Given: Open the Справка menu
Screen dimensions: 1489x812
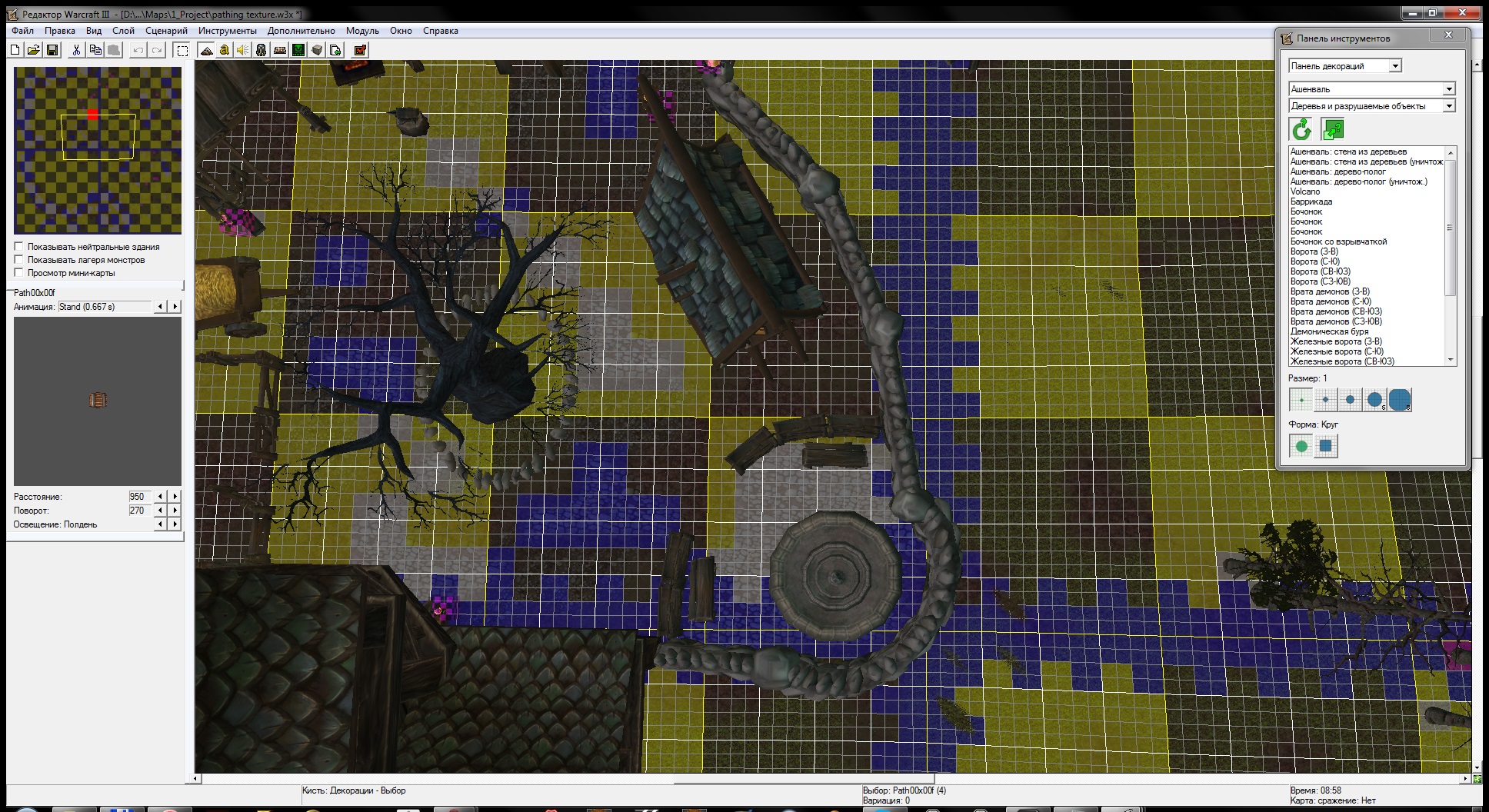Looking at the screenshot, I should click(441, 31).
